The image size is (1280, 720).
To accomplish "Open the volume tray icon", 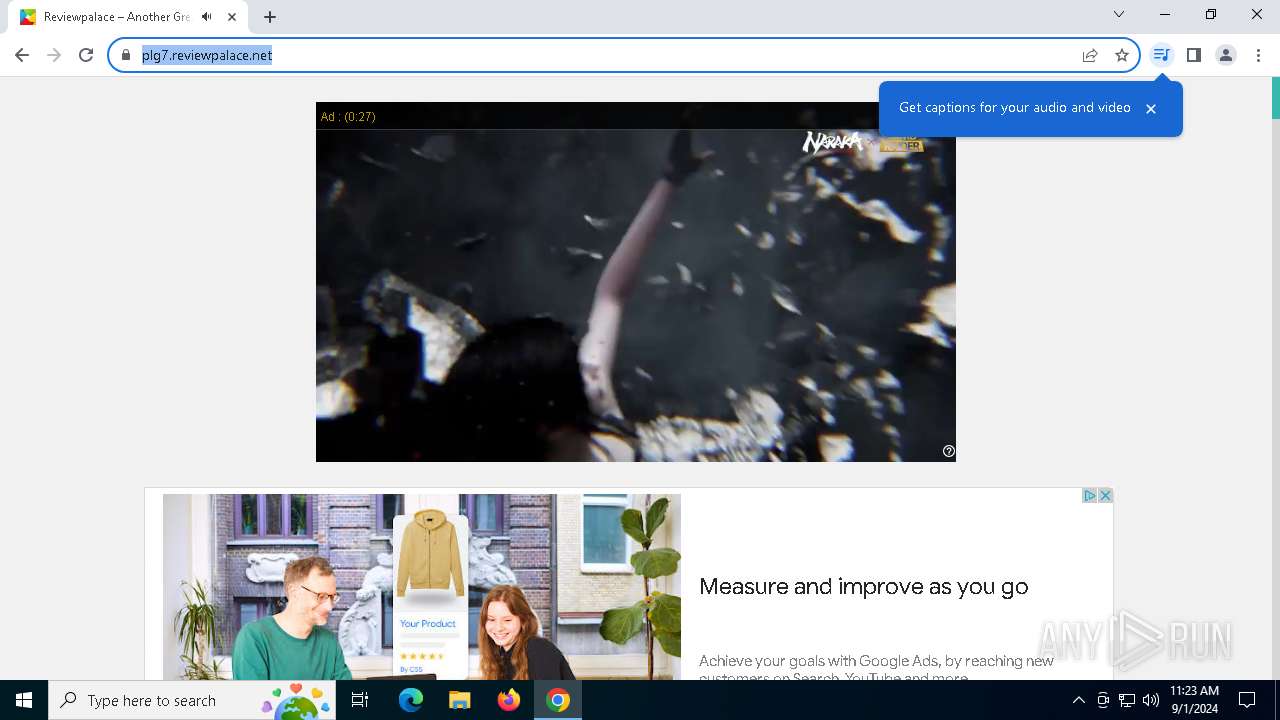I will 1151,700.
